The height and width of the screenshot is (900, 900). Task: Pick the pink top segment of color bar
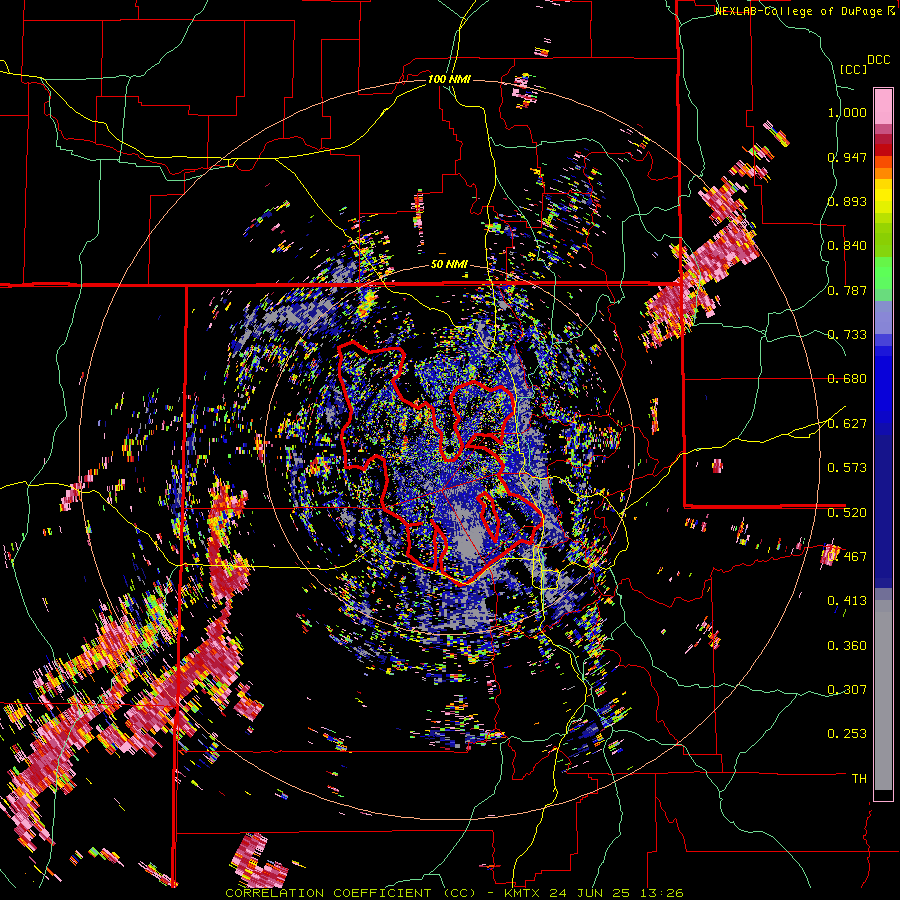click(x=883, y=106)
